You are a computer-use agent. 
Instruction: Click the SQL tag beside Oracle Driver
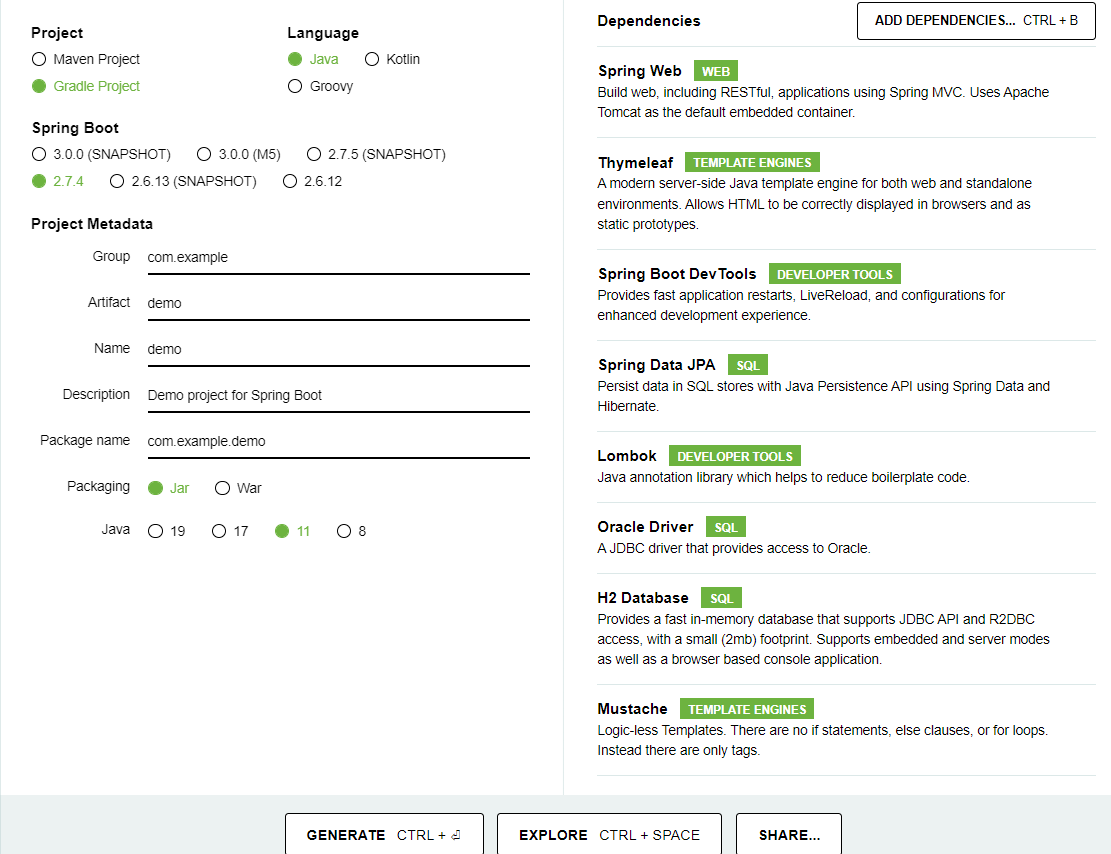point(726,527)
